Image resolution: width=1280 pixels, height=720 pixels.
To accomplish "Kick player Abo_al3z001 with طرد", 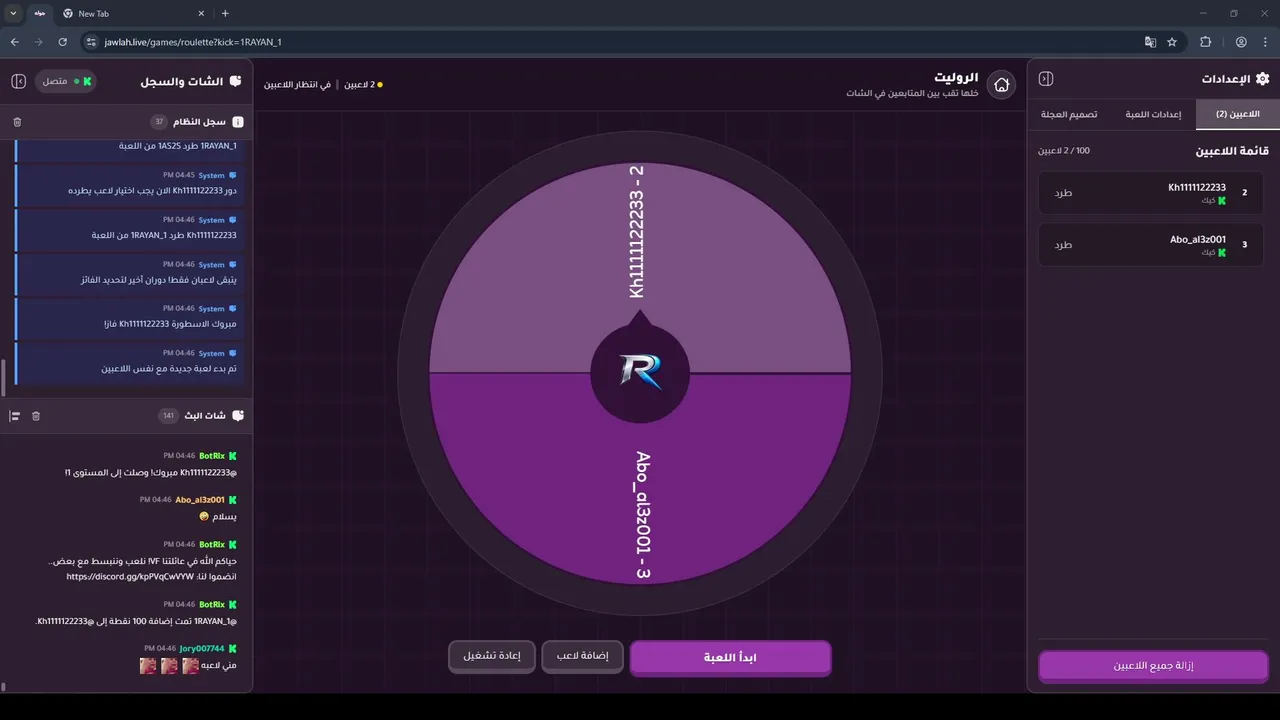I will coord(1063,245).
